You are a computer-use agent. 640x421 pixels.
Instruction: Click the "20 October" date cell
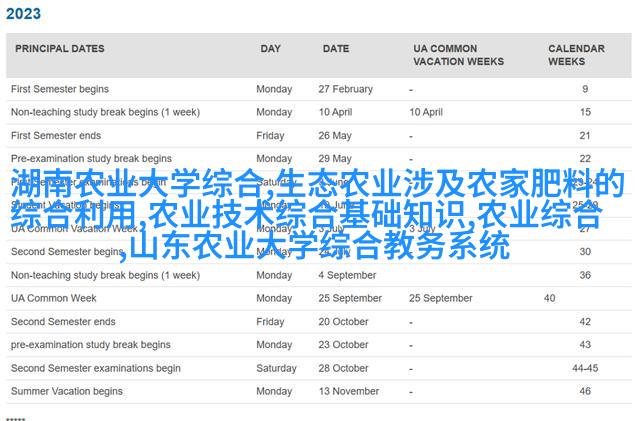pyautogui.click(x=343, y=322)
